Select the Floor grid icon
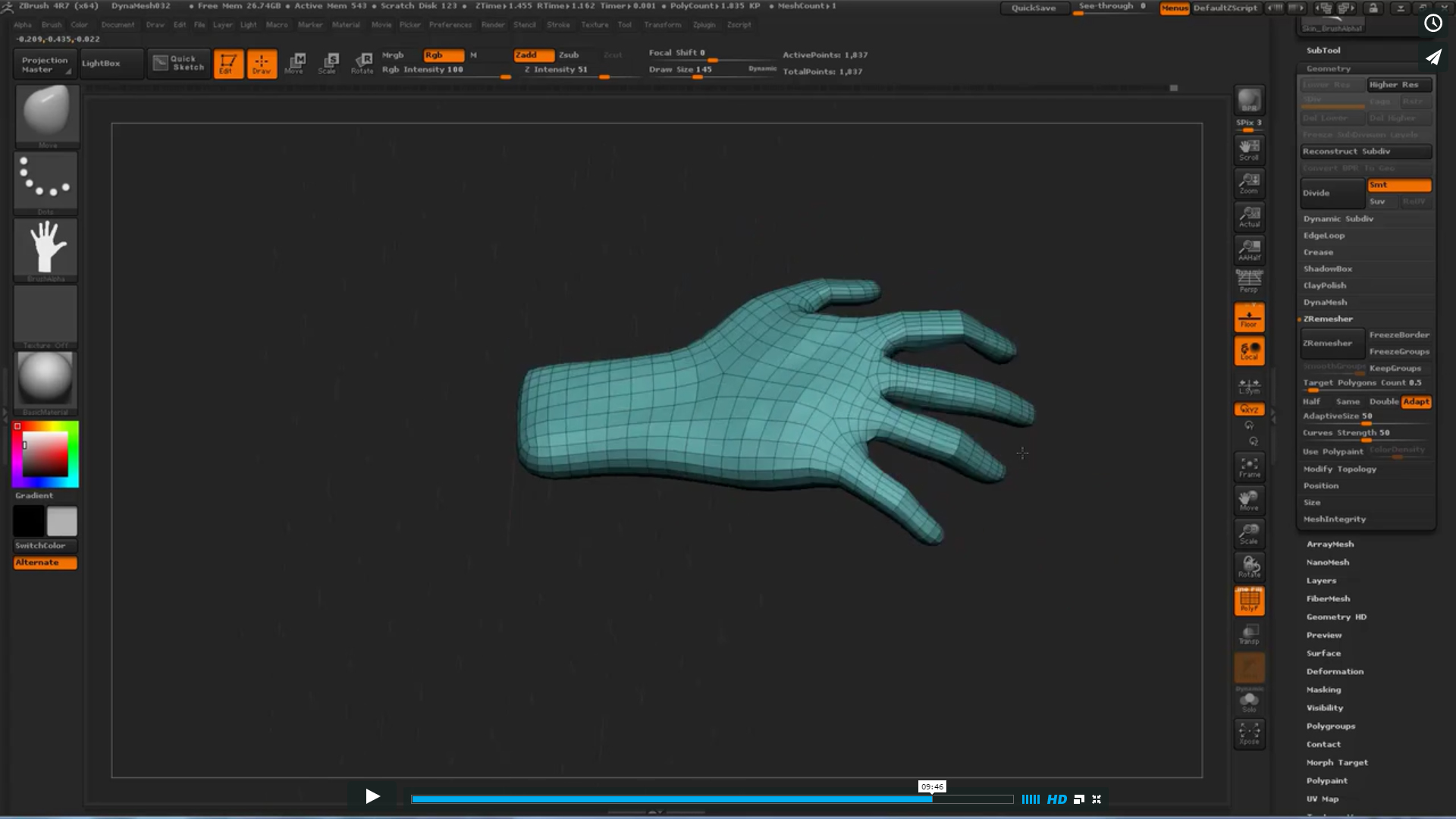The image size is (1456, 819). point(1248,317)
